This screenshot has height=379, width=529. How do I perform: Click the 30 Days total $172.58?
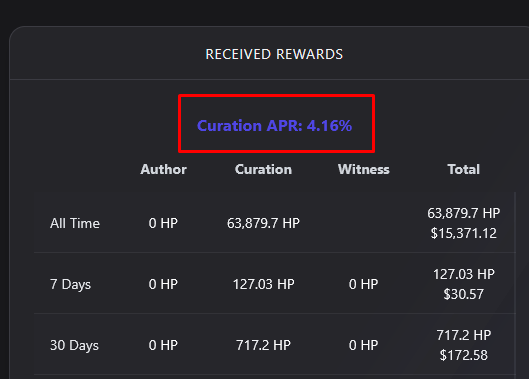[464, 355]
